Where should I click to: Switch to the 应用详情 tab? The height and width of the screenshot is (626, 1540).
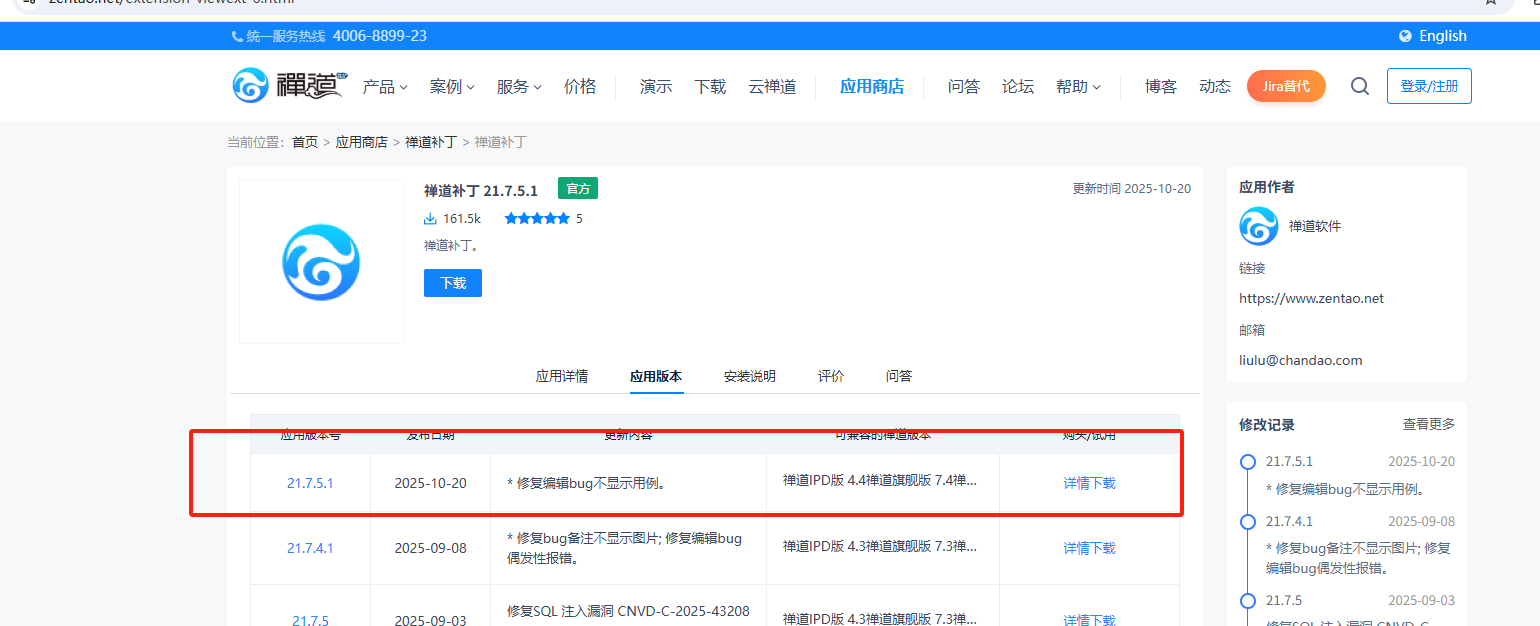pyautogui.click(x=562, y=376)
